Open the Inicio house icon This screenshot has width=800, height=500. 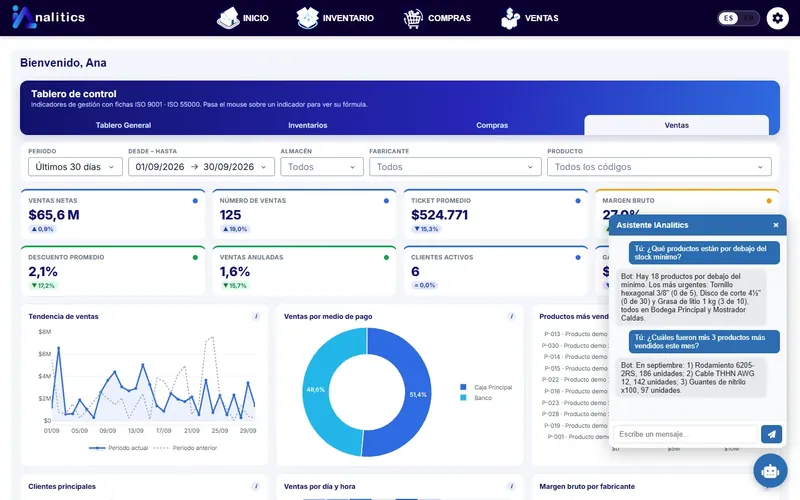click(x=228, y=18)
